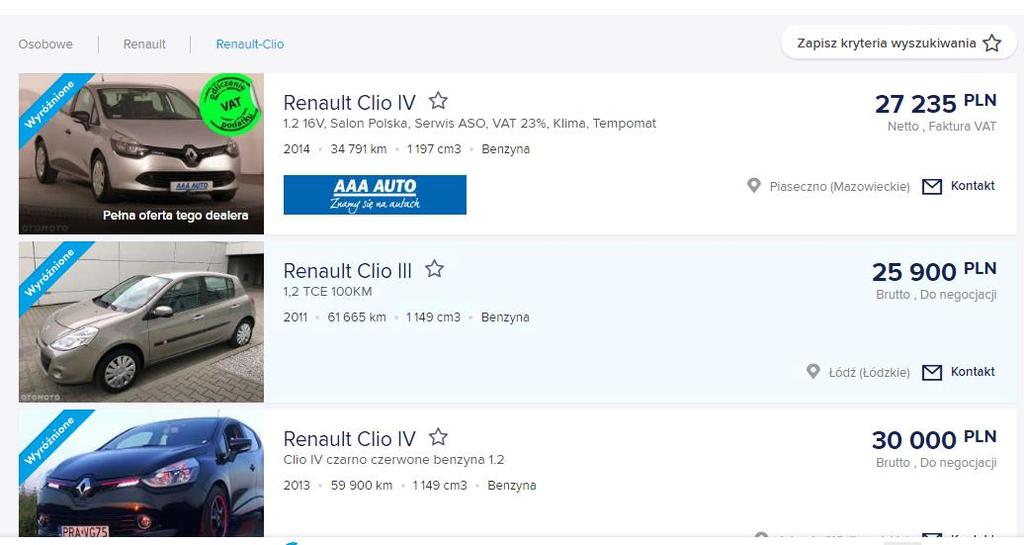Save search via Zapisz kryteria wyszukiwania

coord(899,43)
